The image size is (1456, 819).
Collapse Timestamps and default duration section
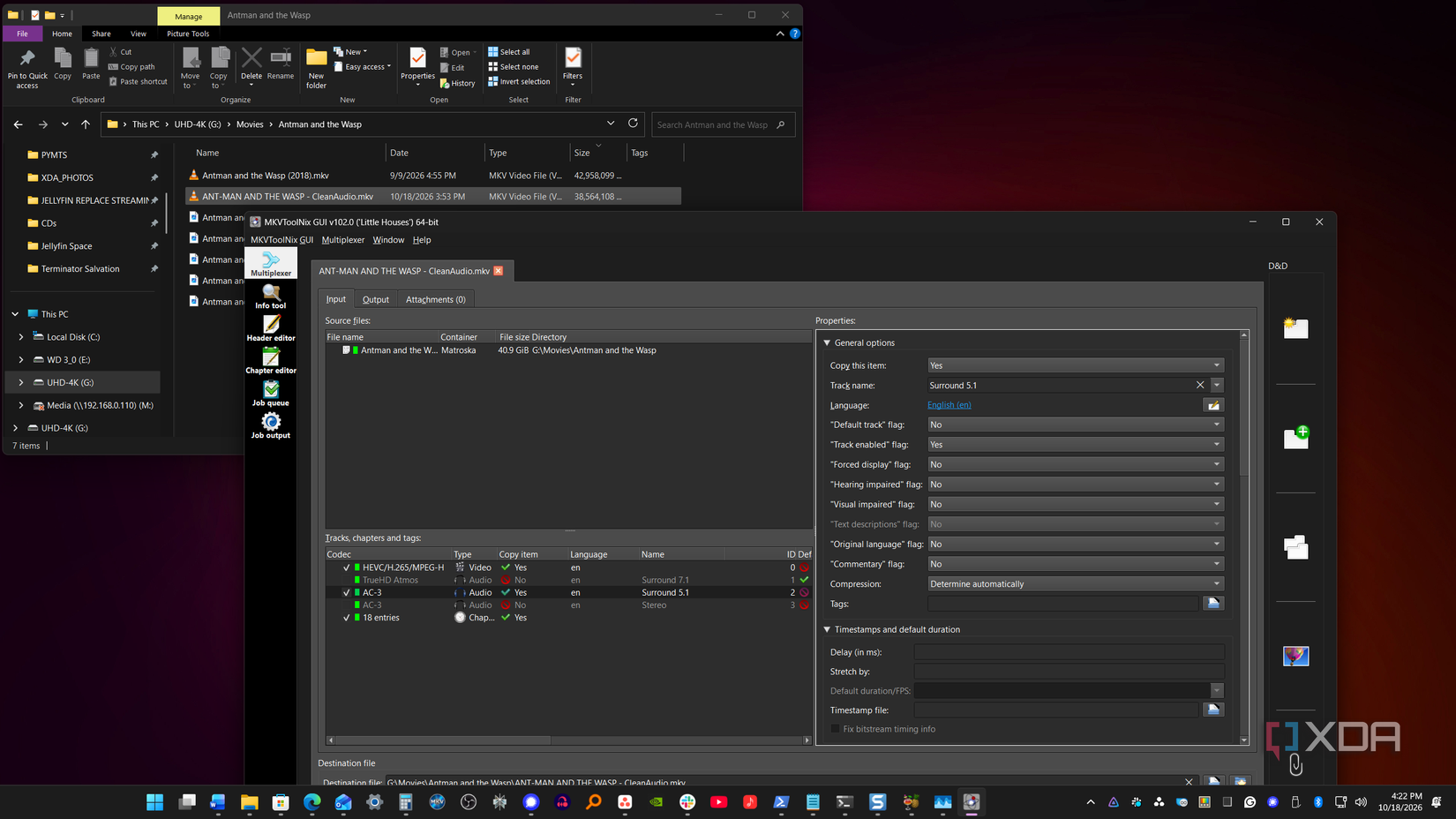(827, 629)
